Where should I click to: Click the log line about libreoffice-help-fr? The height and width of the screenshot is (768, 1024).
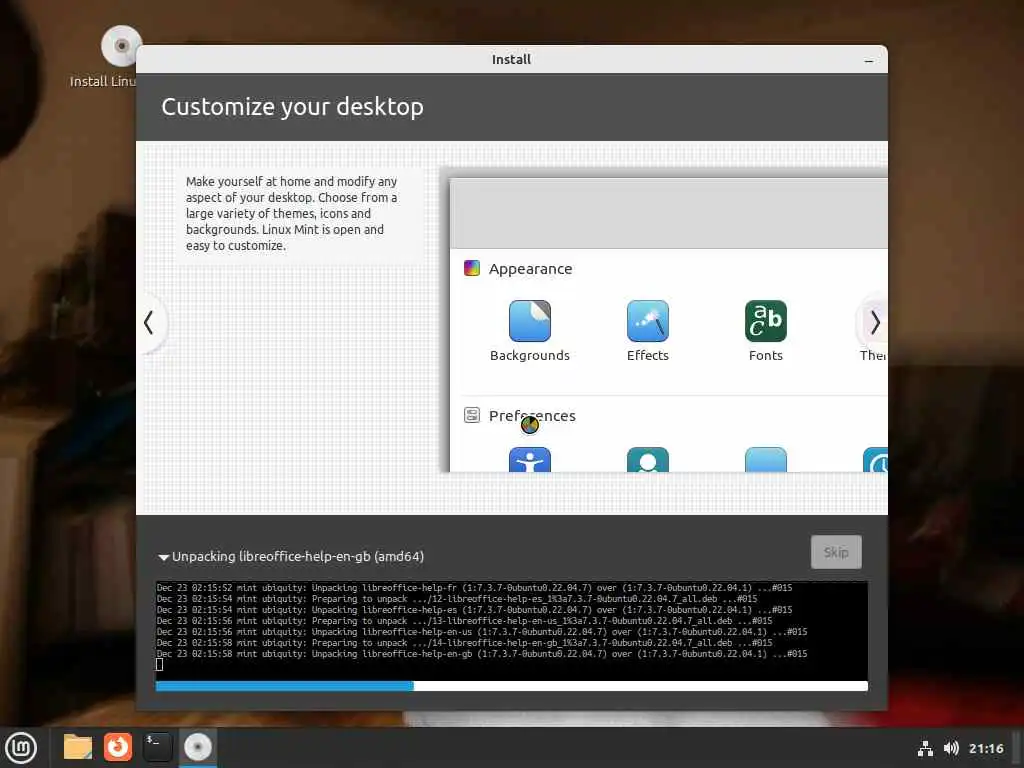click(474, 588)
